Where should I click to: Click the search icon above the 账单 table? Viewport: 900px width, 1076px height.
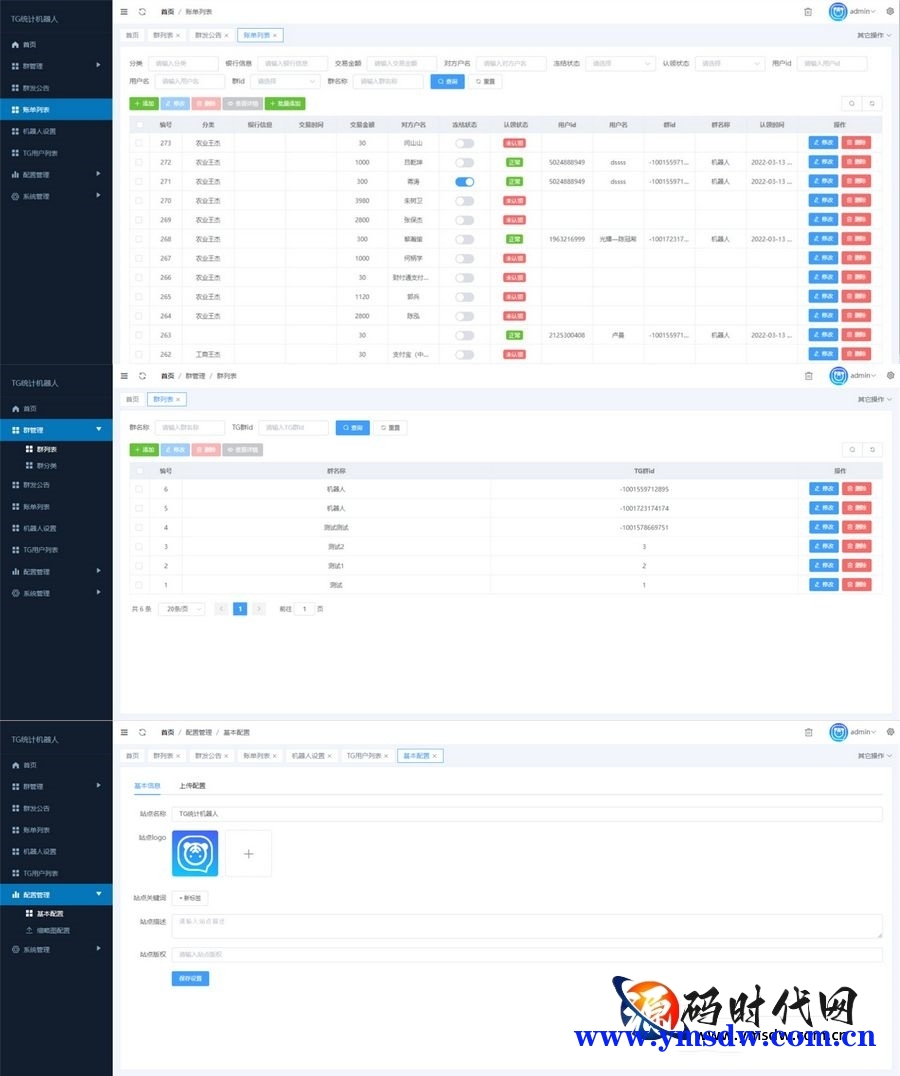coord(851,103)
